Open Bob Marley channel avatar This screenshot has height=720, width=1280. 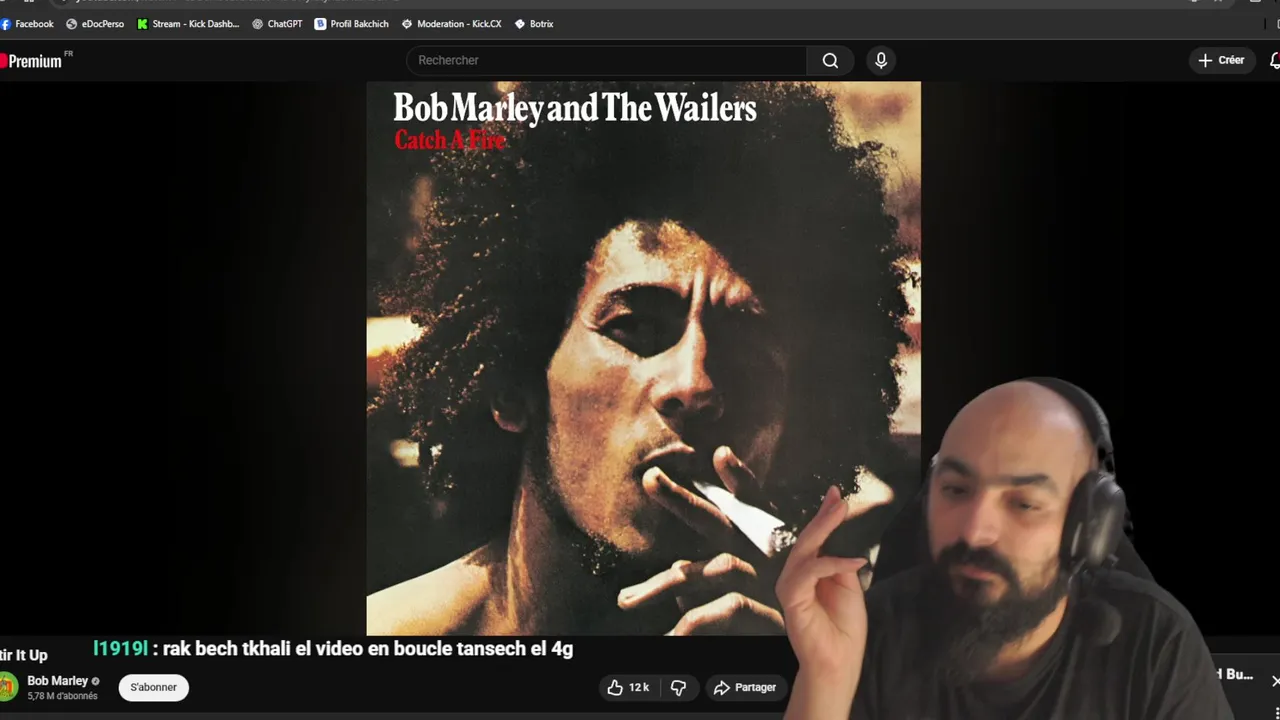tap(7, 687)
